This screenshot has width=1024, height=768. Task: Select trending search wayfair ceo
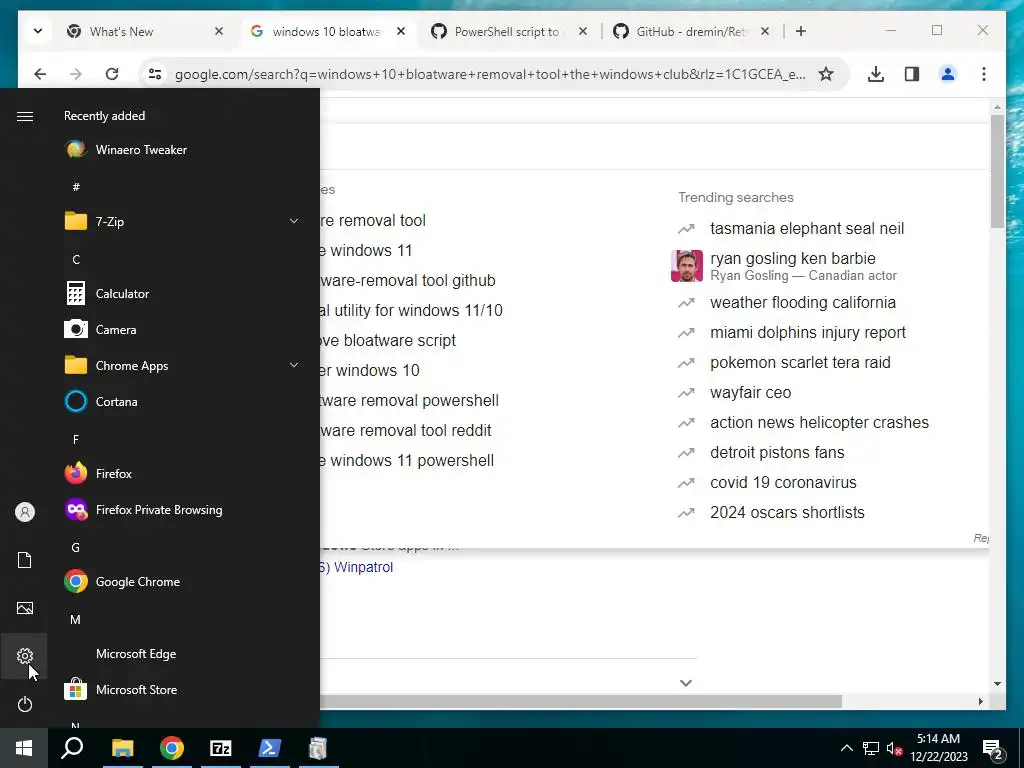tap(750, 392)
